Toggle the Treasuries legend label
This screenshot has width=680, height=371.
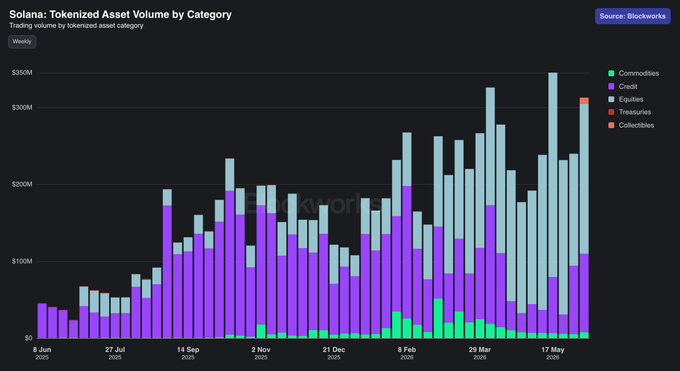coord(634,112)
